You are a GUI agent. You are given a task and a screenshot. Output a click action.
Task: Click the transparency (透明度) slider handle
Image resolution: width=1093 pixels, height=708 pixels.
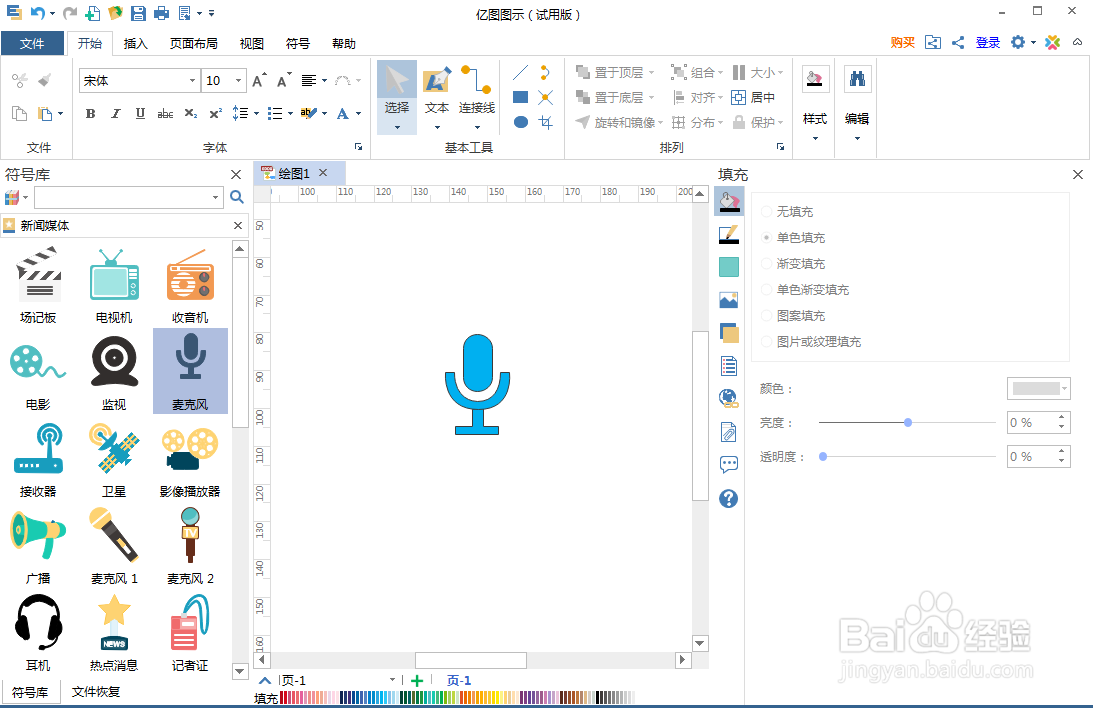(x=823, y=456)
